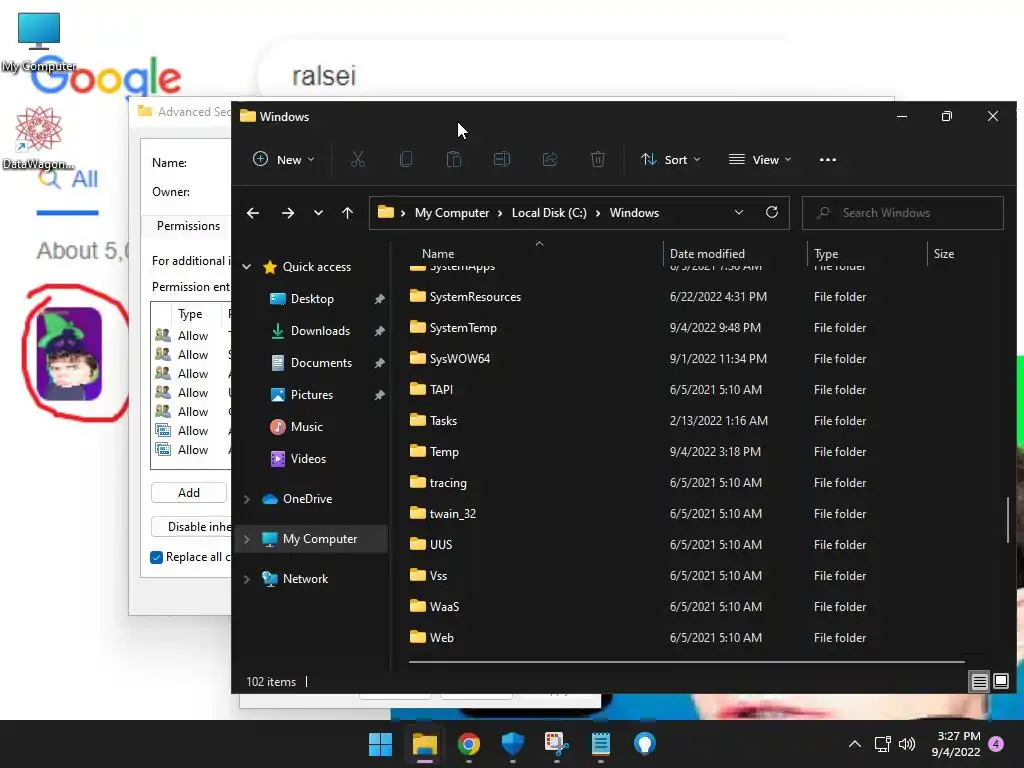Click the Search Windows input box
This screenshot has width=1024, height=768.
click(x=903, y=213)
